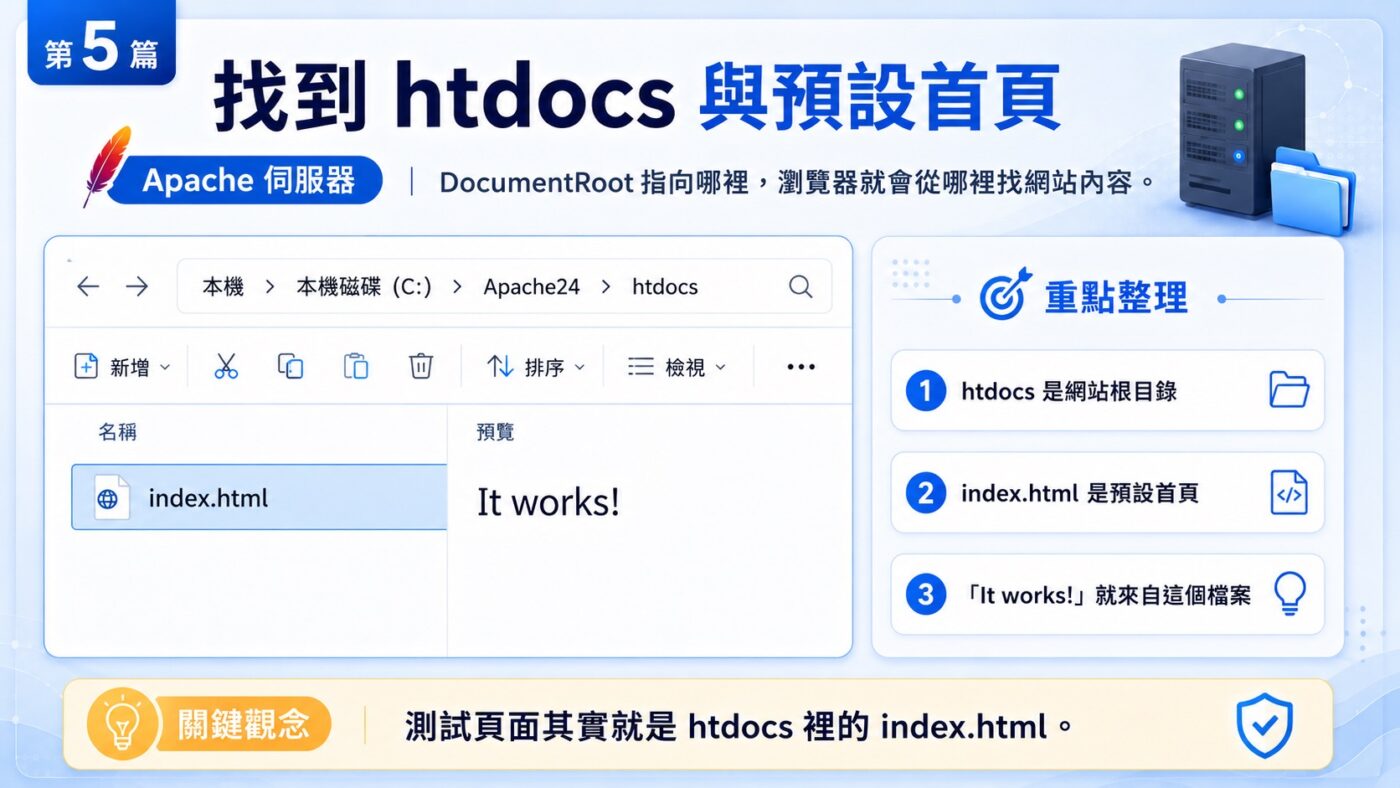Click the Cut scissors icon
1400x788 pixels.
tap(226, 367)
